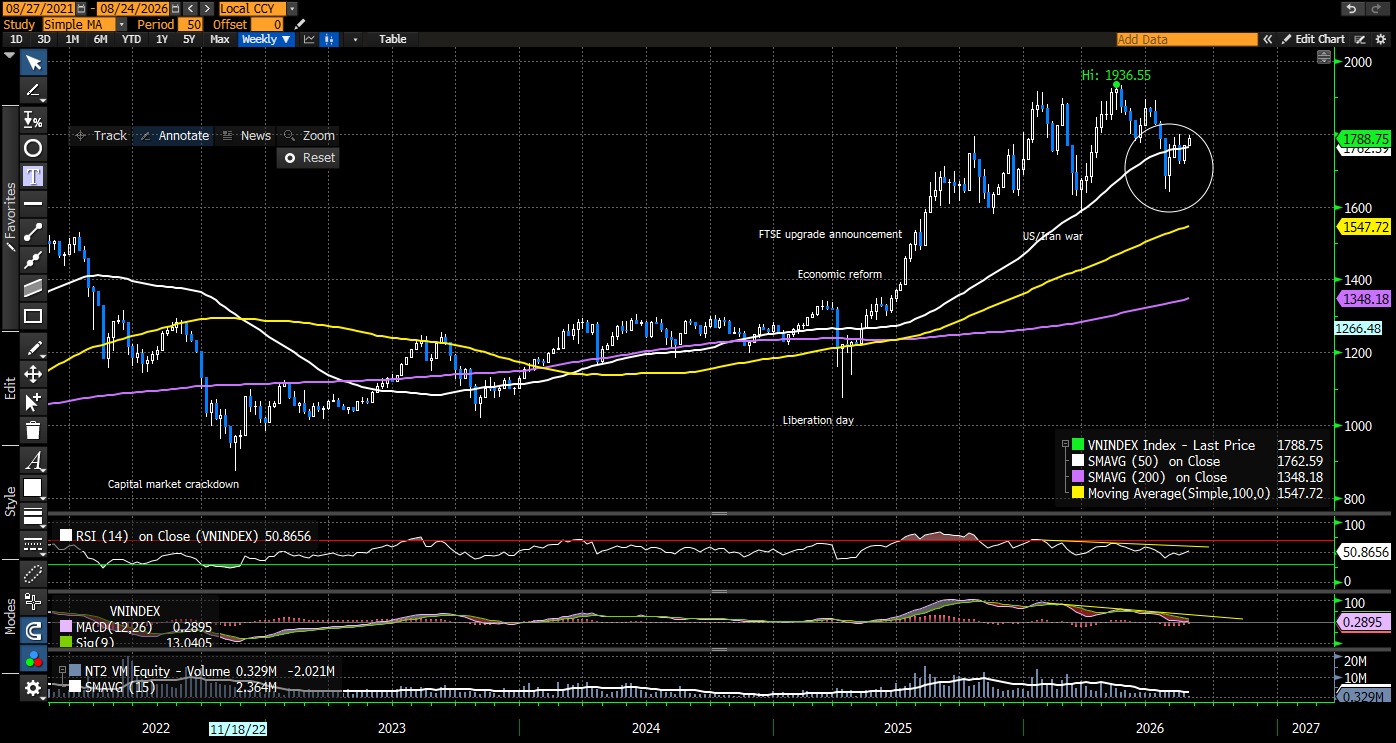Switch to line chart type
Viewport: 1396px width, 743px height.
[x=310, y=39]
